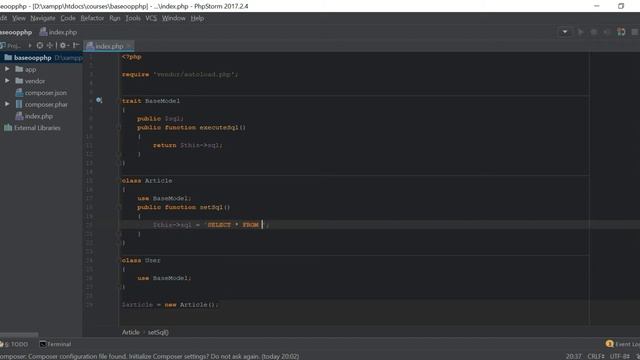Screen dimensions: 640x360
Task: Open the run configuration dropdown
Action: pos(565,32)
